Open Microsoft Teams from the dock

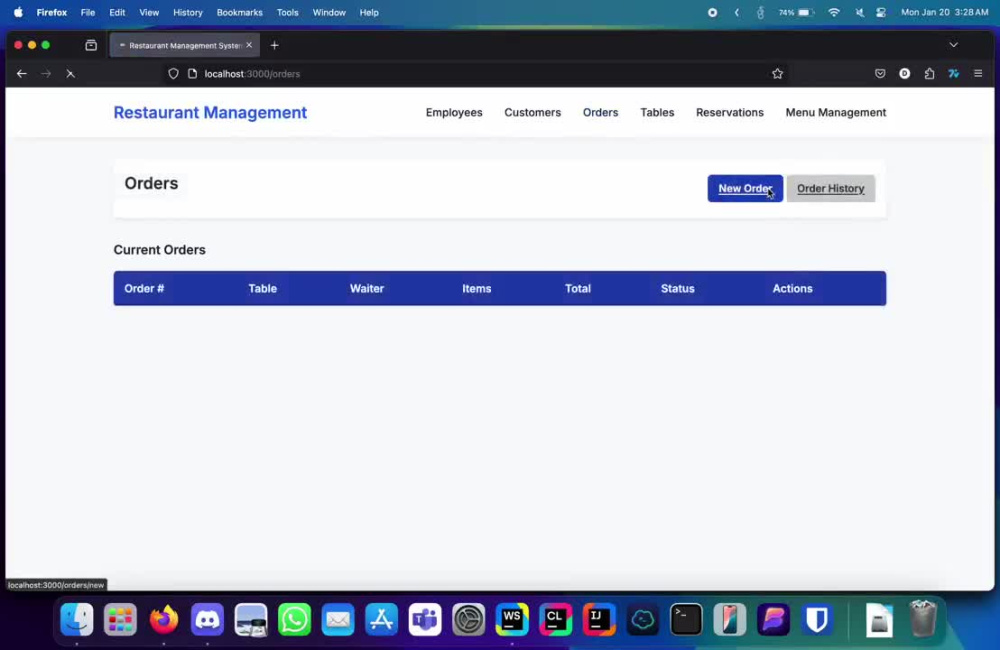425,619
